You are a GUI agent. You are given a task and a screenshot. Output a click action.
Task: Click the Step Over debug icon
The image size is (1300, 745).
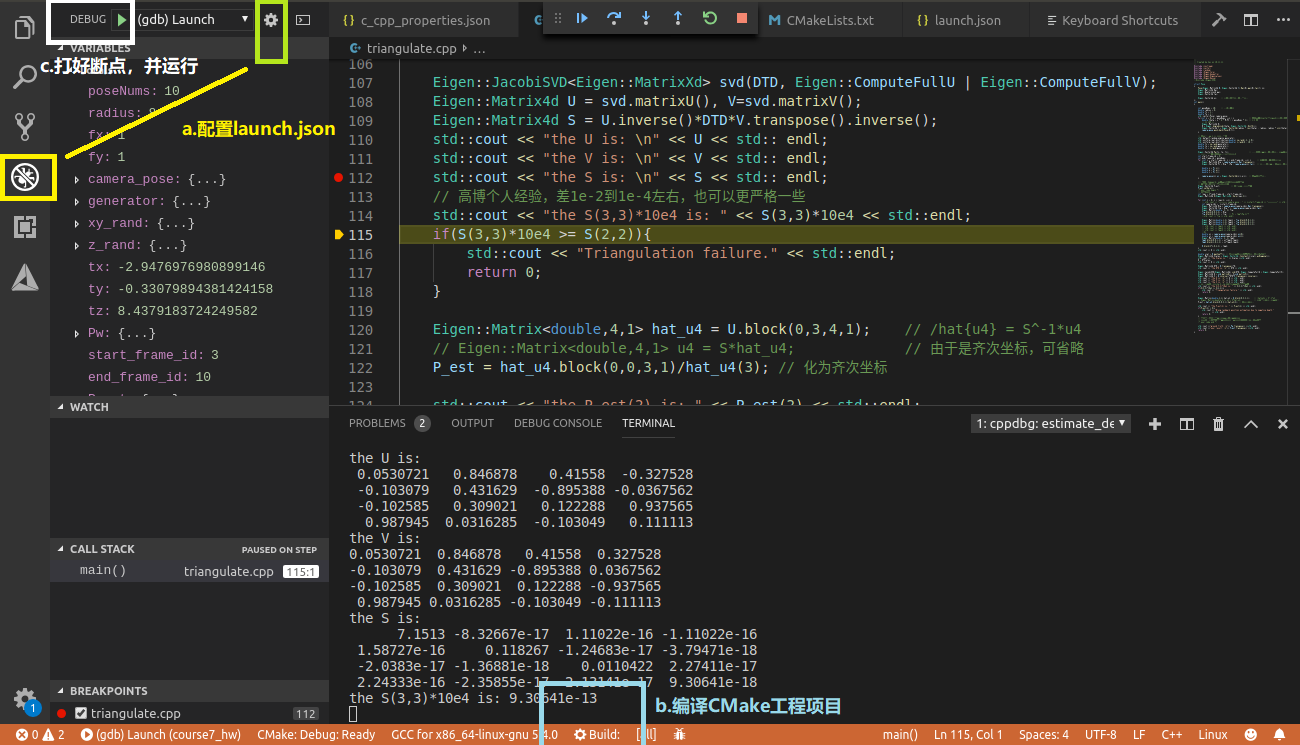tap(613, 19)
